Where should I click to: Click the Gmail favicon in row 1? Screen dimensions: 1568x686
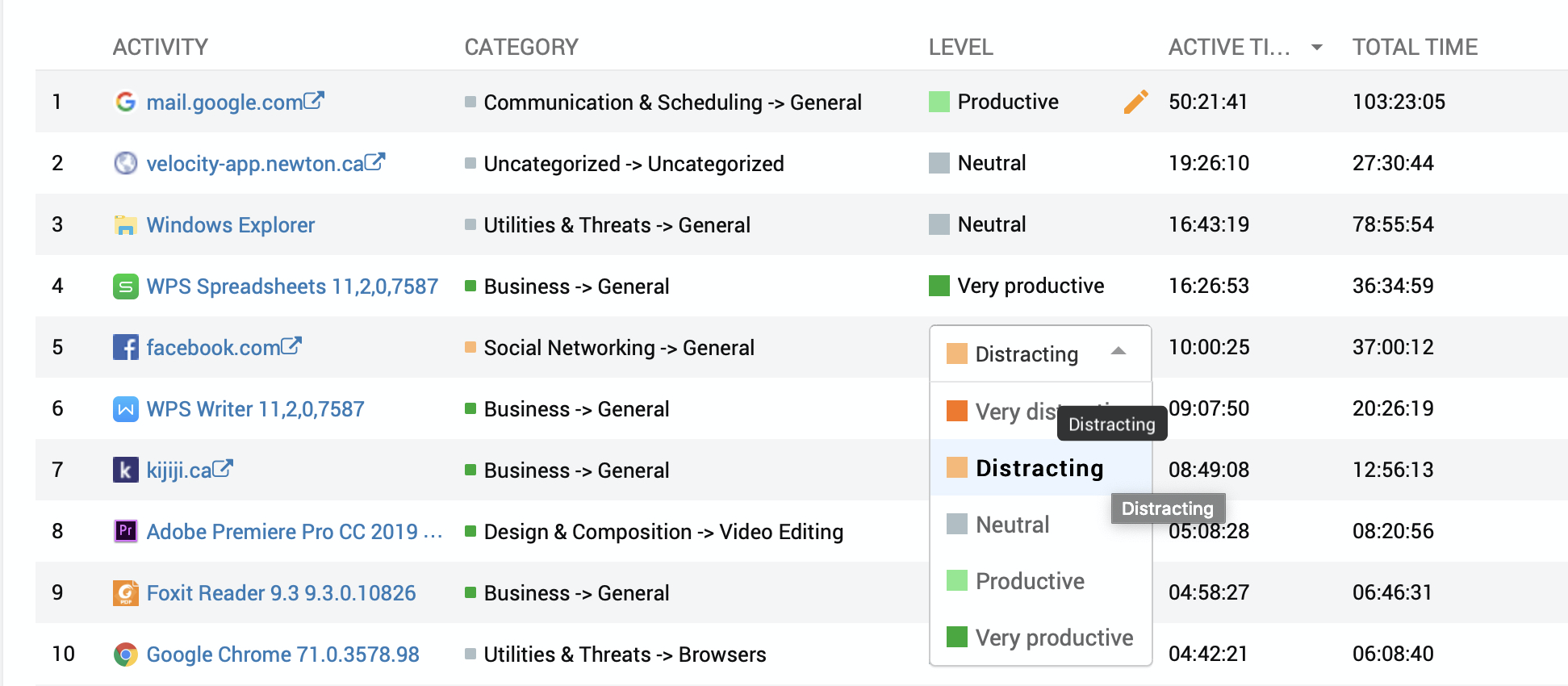pyautogui.click(x=125, y=102)
